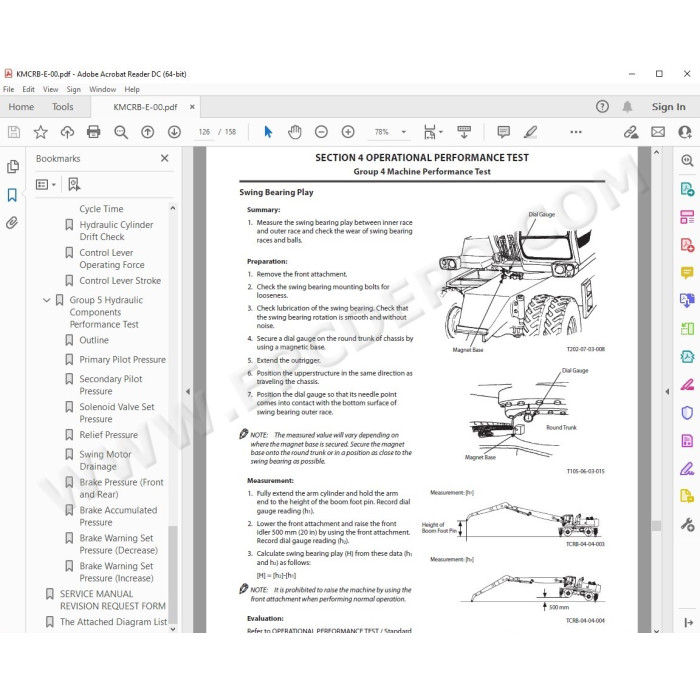
Task: Add file to starred with star icon
Action: [41, 132]
